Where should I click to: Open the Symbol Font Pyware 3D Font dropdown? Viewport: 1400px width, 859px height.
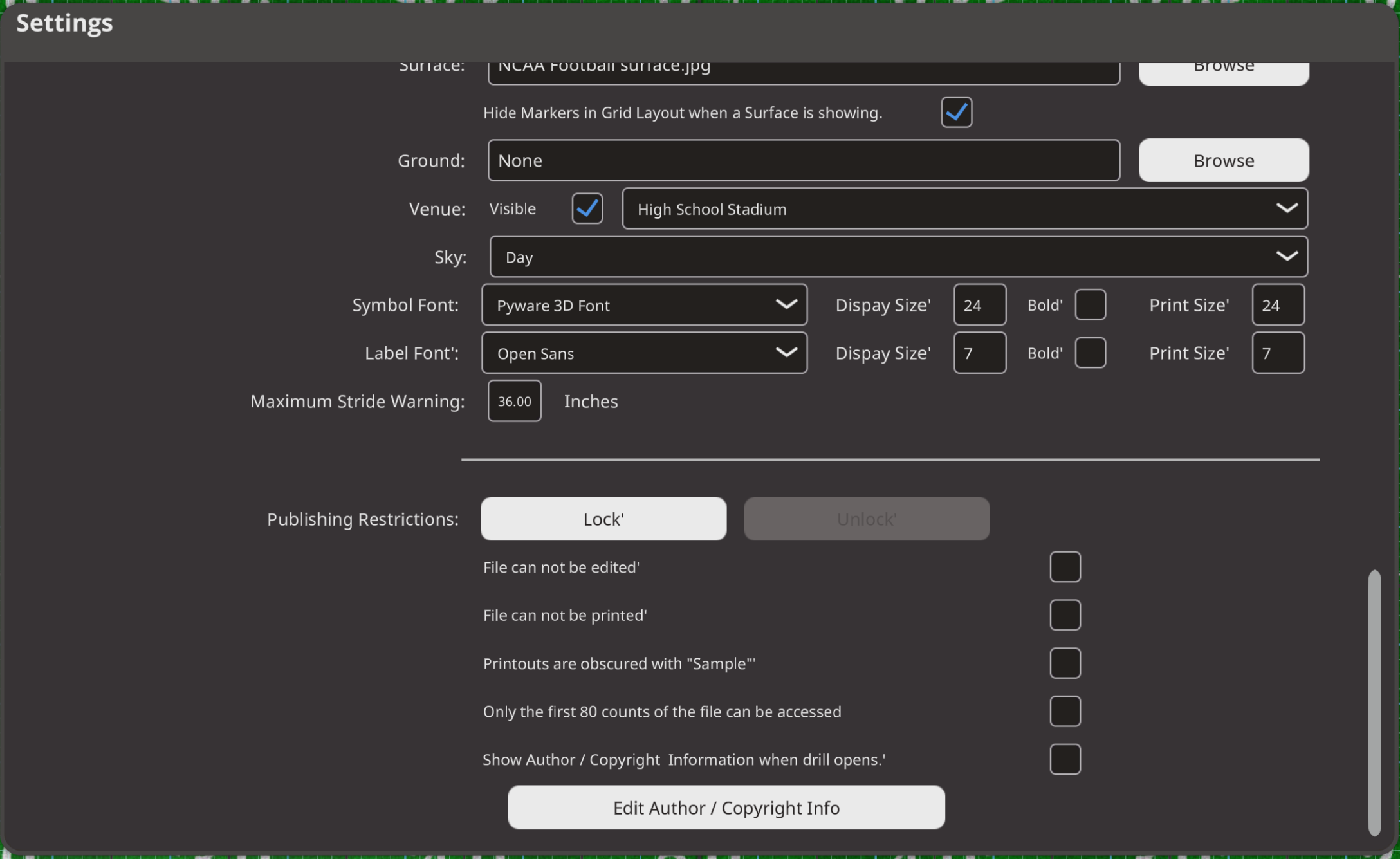644,305
